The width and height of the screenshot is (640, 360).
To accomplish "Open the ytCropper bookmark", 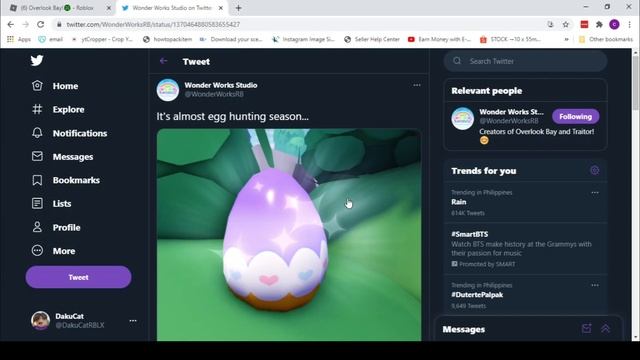I will pyautogui.click(x=102, y=39).
